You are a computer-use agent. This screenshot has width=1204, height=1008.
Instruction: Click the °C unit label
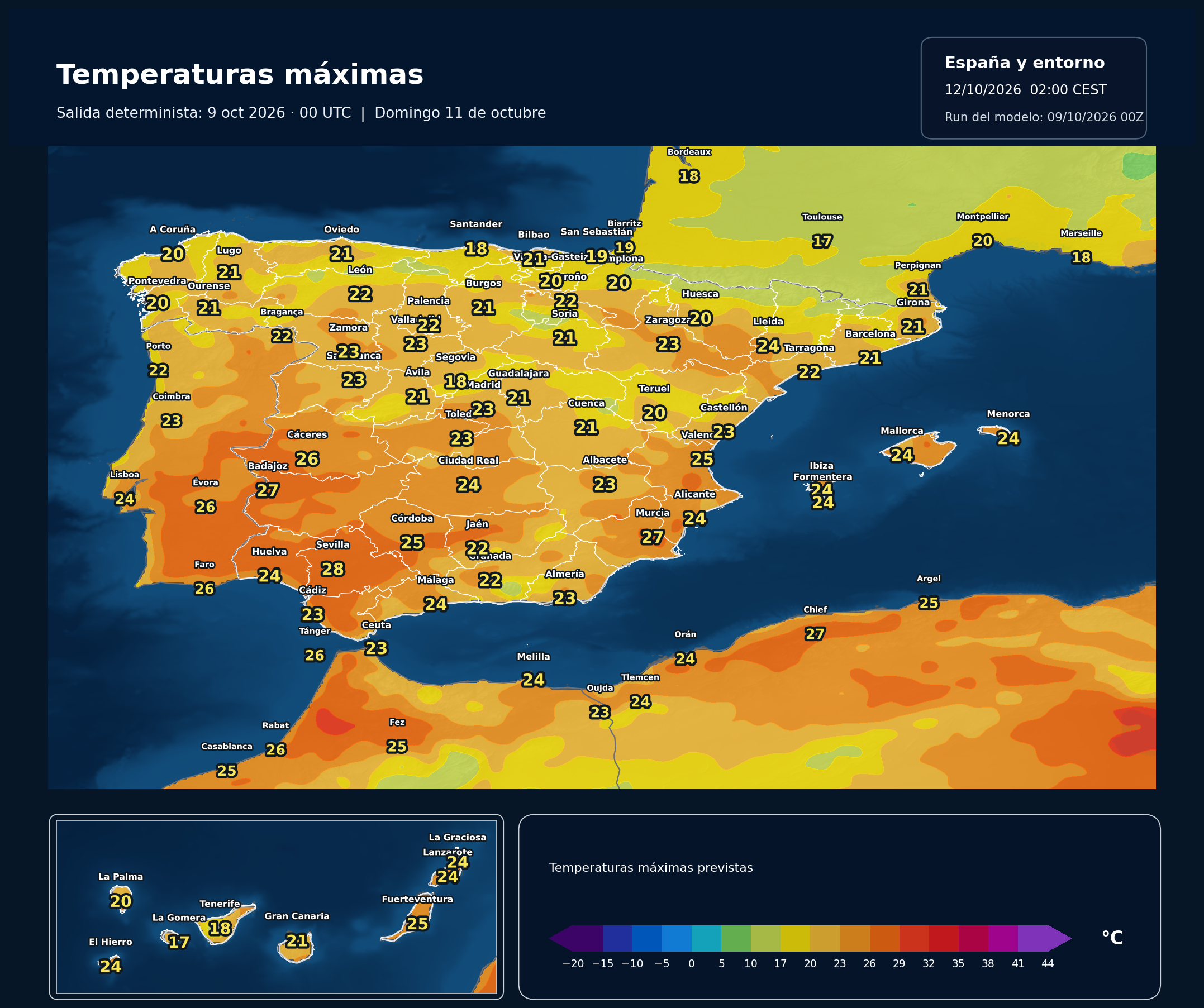(1112, 938)
